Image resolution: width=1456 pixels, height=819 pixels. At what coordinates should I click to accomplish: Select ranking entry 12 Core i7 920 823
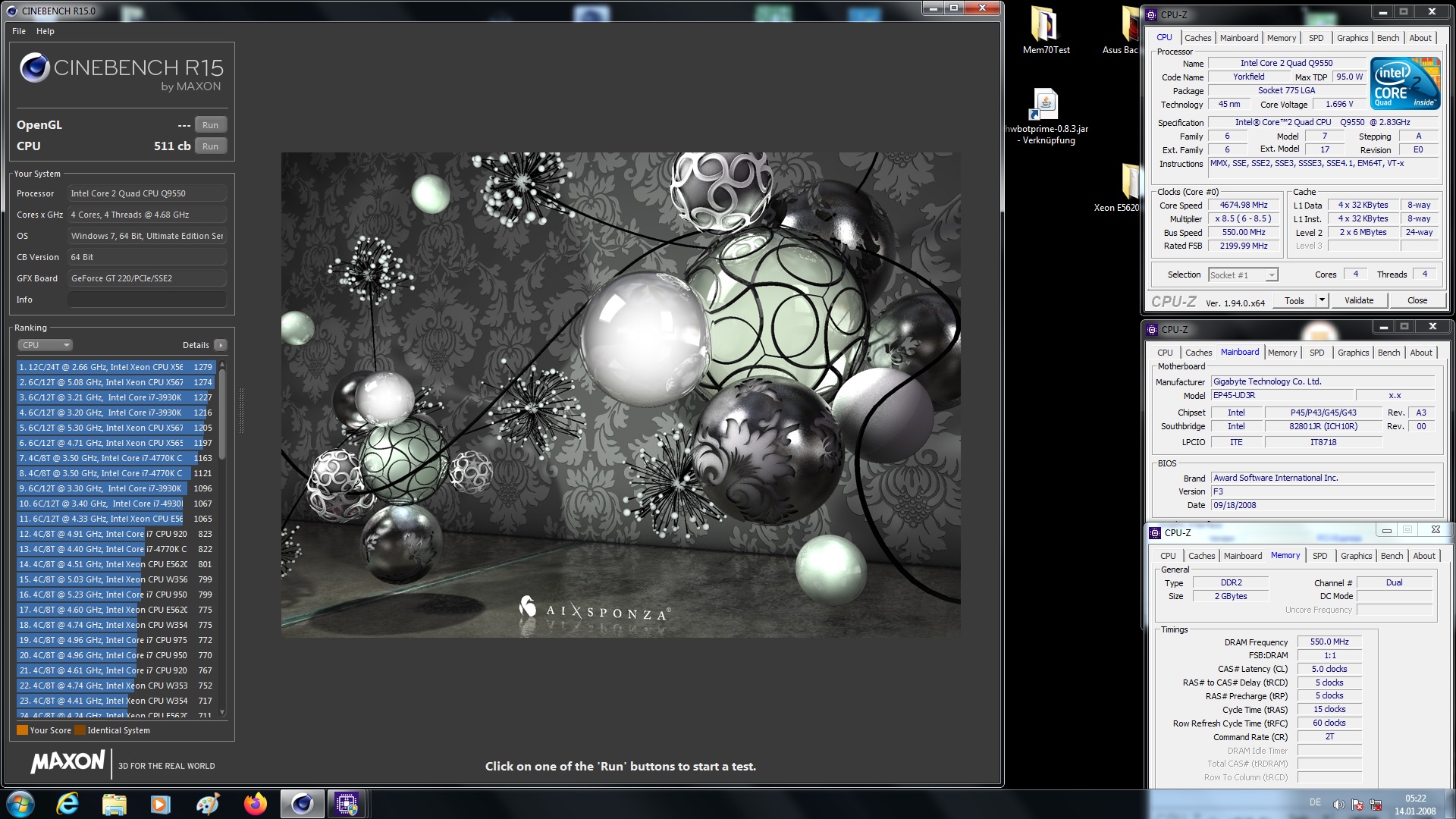tap(116, 534)
